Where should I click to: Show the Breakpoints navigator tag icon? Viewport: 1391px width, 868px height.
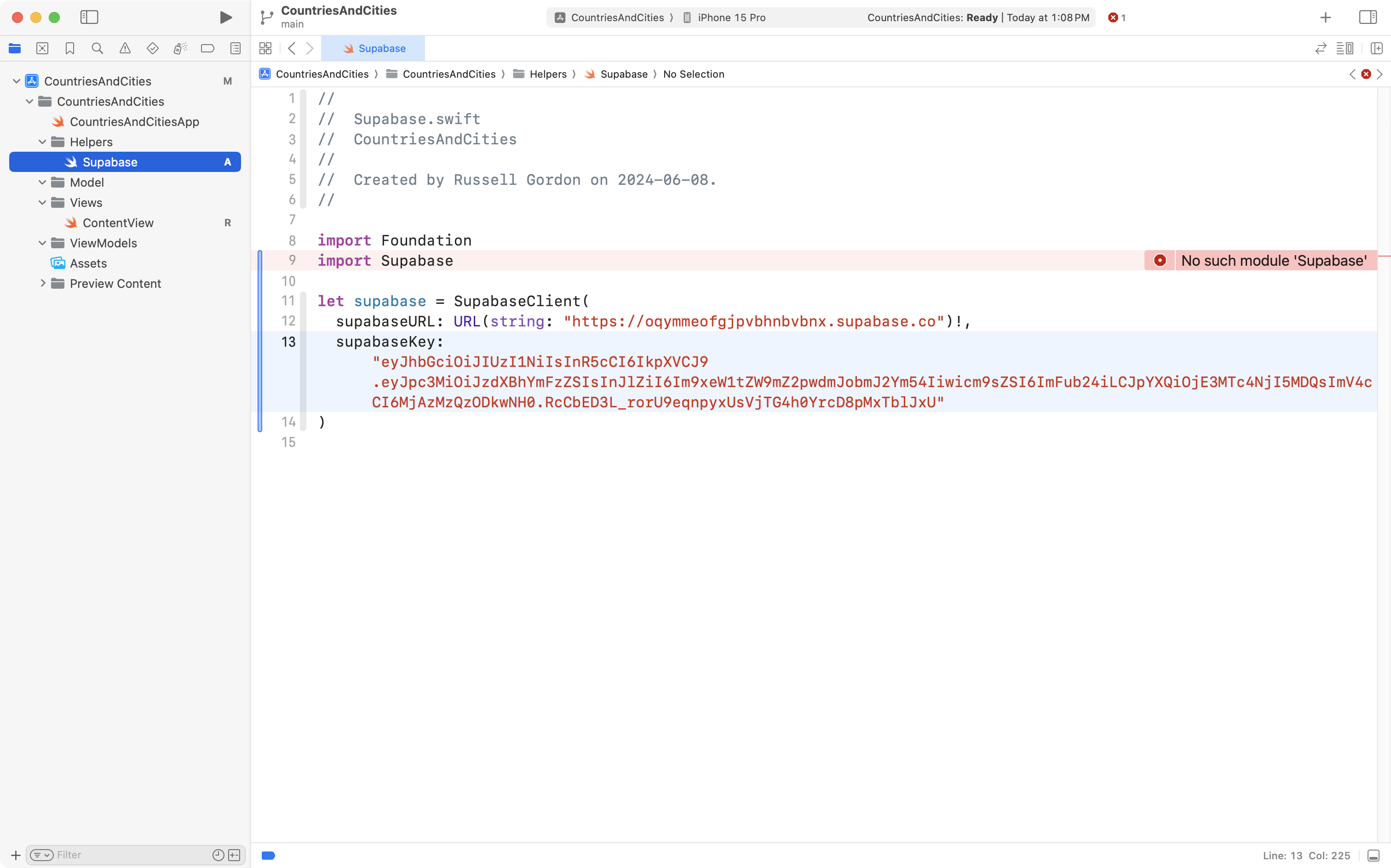coord(207,48)
